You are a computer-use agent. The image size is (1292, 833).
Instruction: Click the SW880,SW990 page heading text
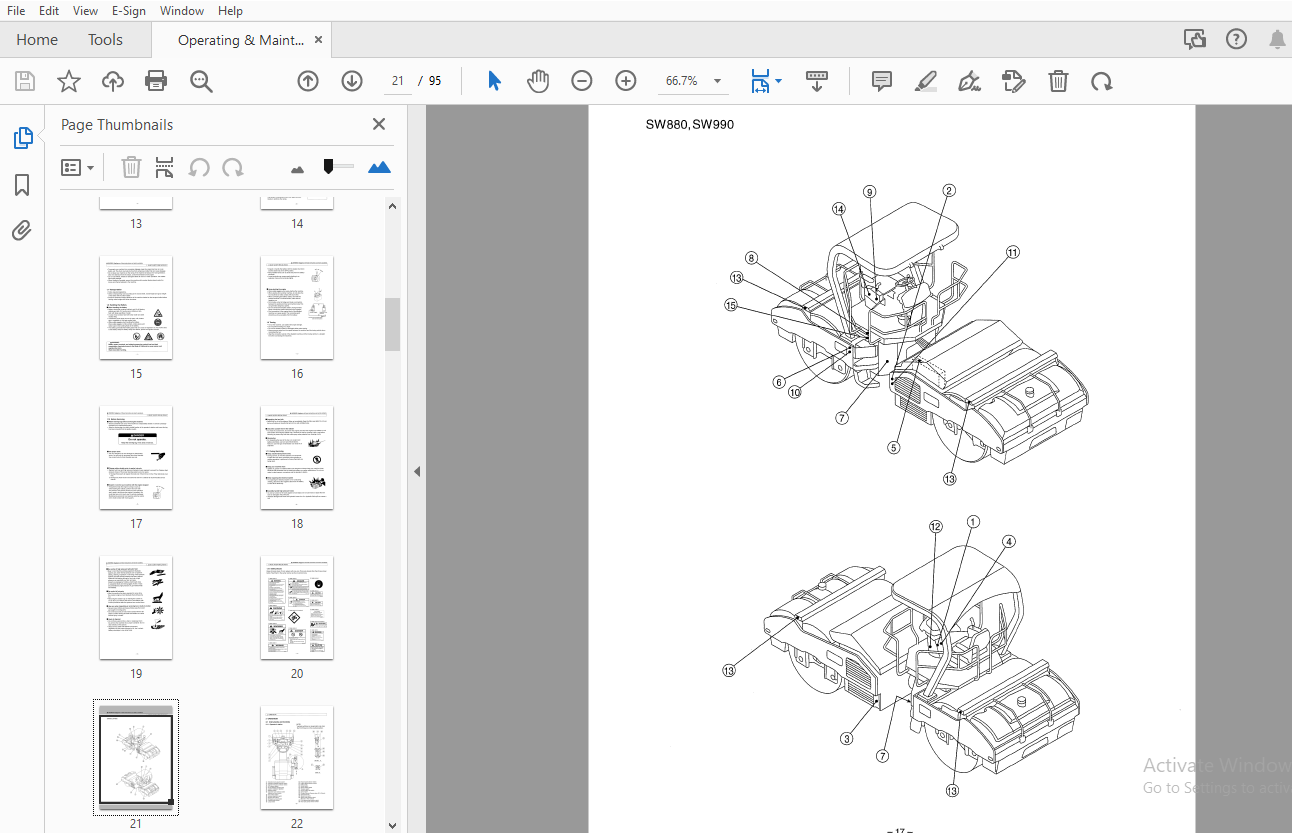pyautogui.click(x=690, y=125)
